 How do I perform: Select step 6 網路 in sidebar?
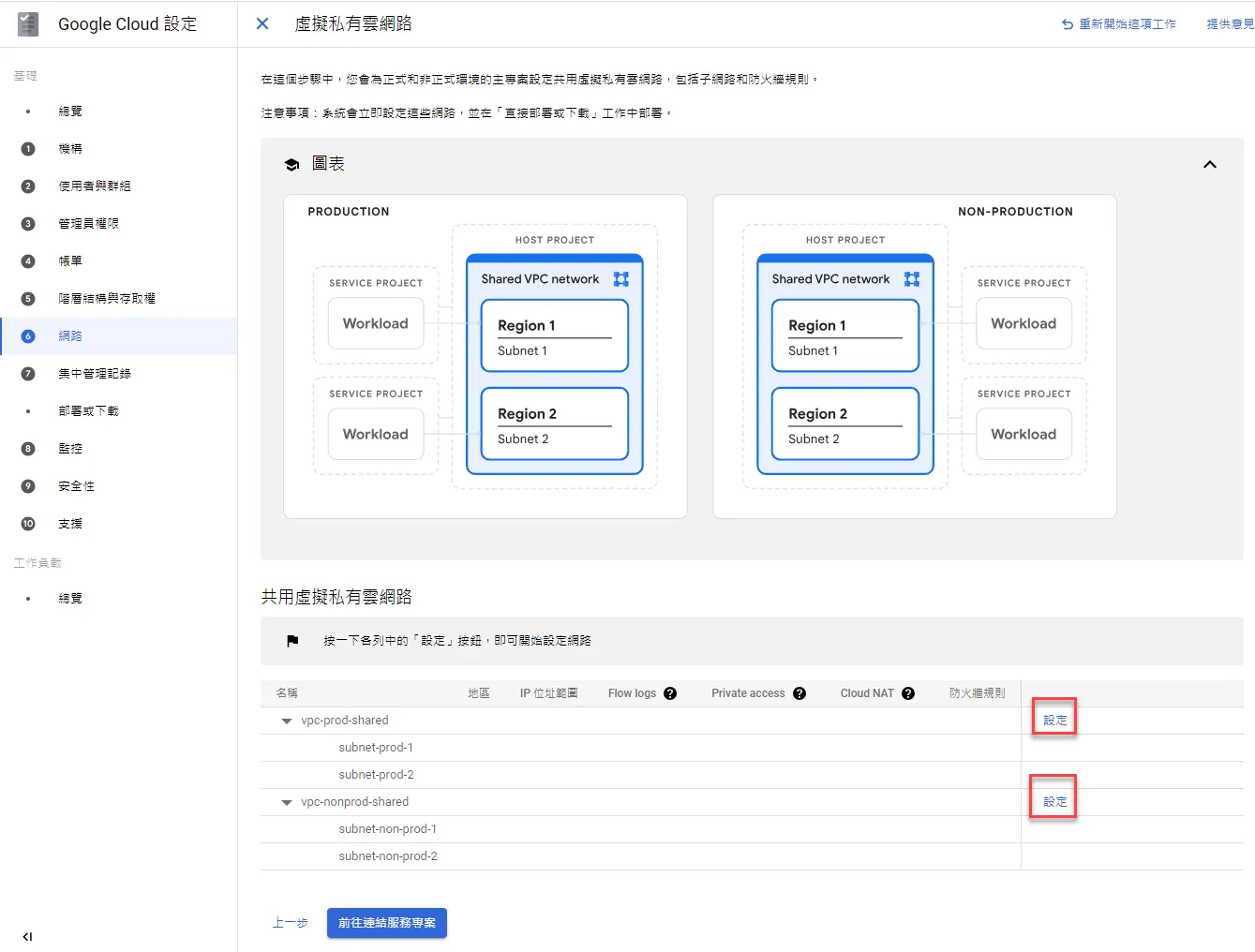tap(118, 336)
